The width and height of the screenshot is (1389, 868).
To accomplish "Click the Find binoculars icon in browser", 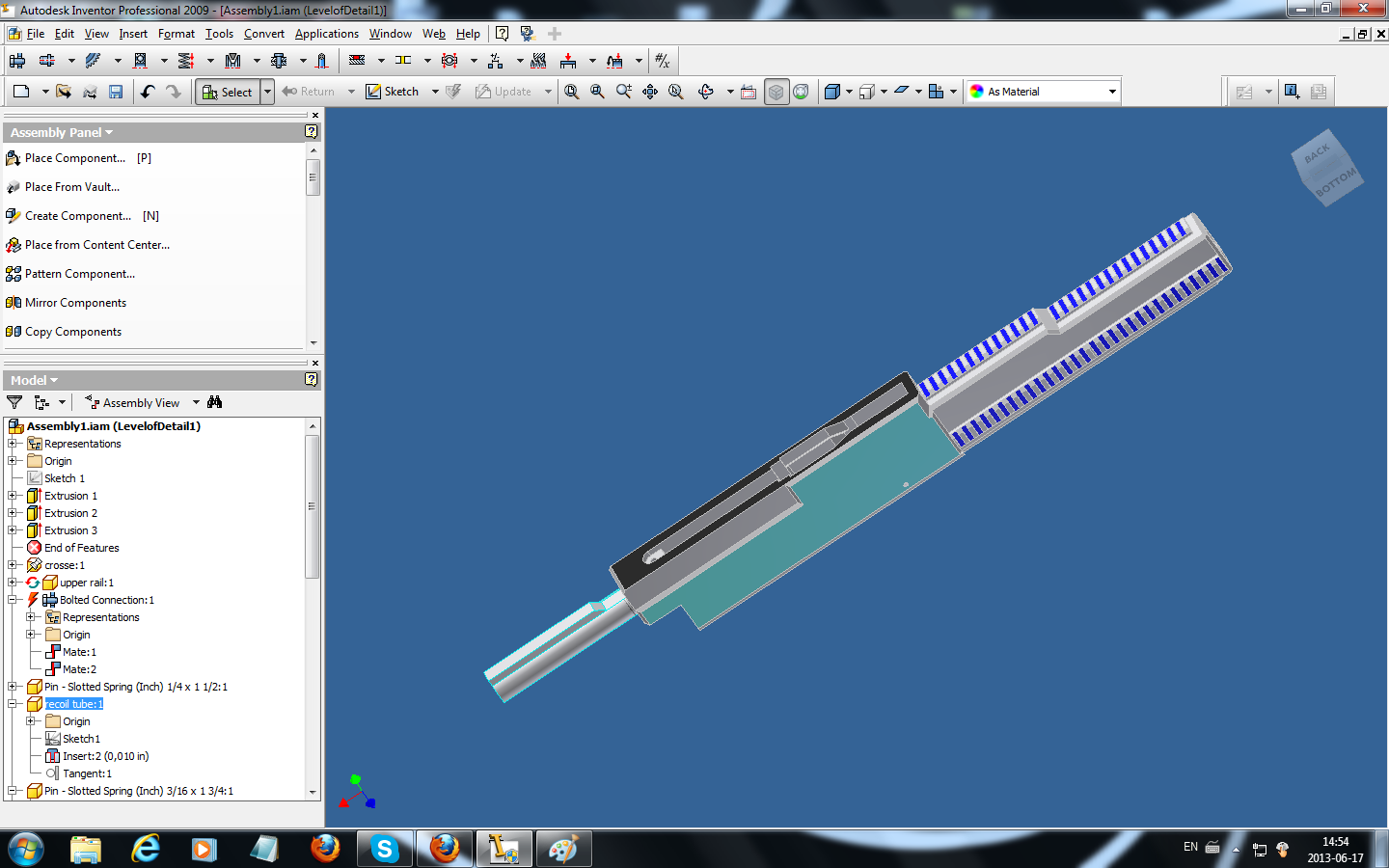I will (x=214, y=402).
